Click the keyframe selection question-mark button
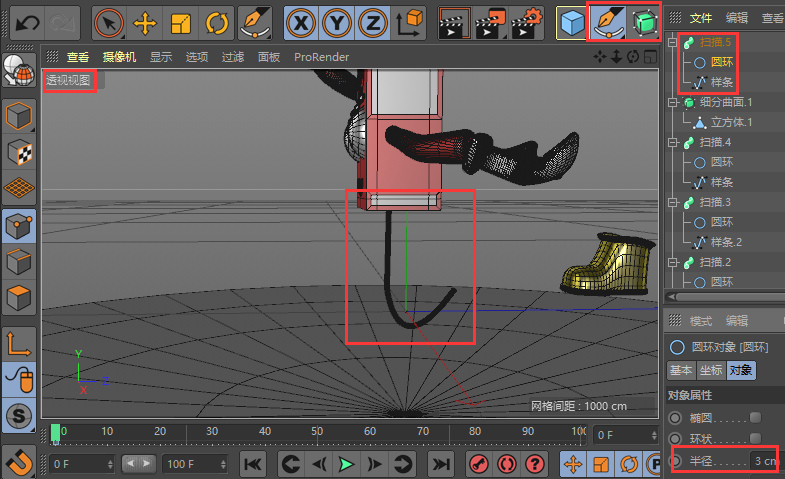 (x=535, y=464)
